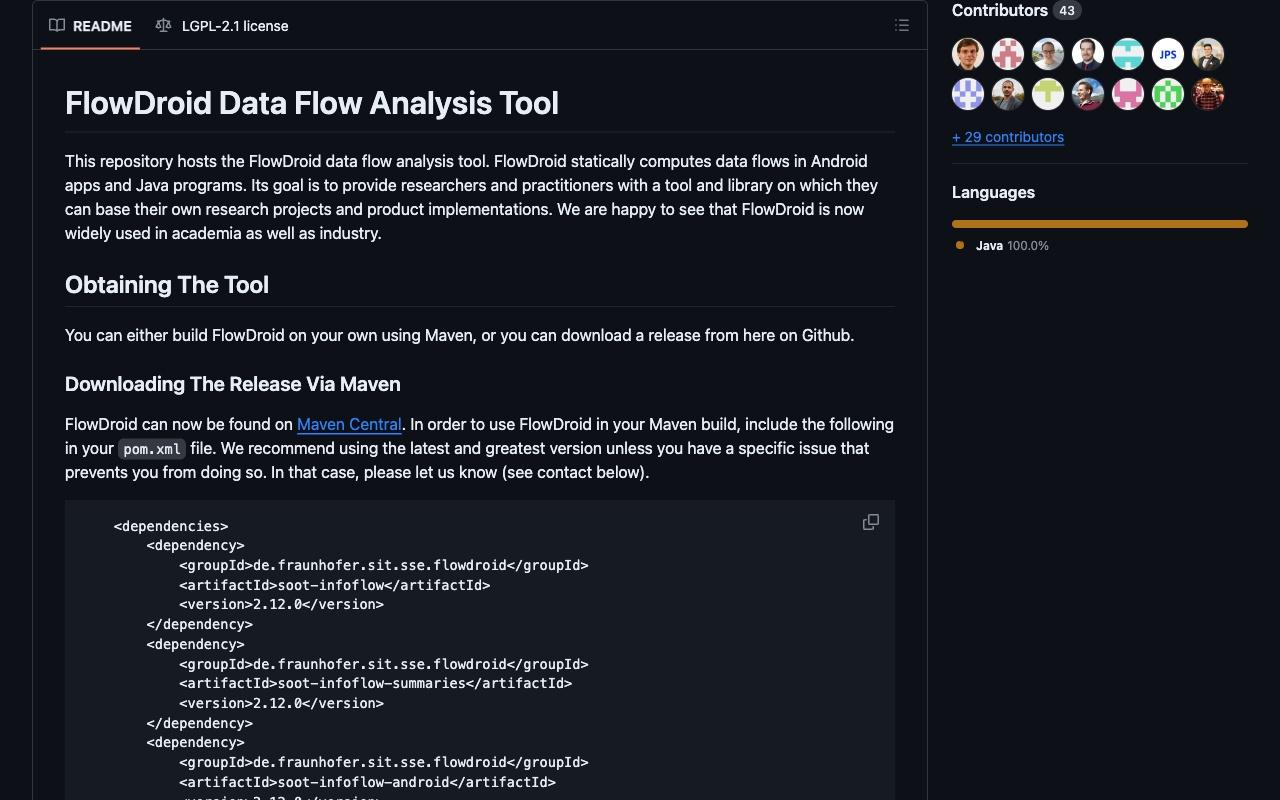This screenshot has height=800, width=1280.
Task: Open the README outline menu icon
Action: [902, 26]
